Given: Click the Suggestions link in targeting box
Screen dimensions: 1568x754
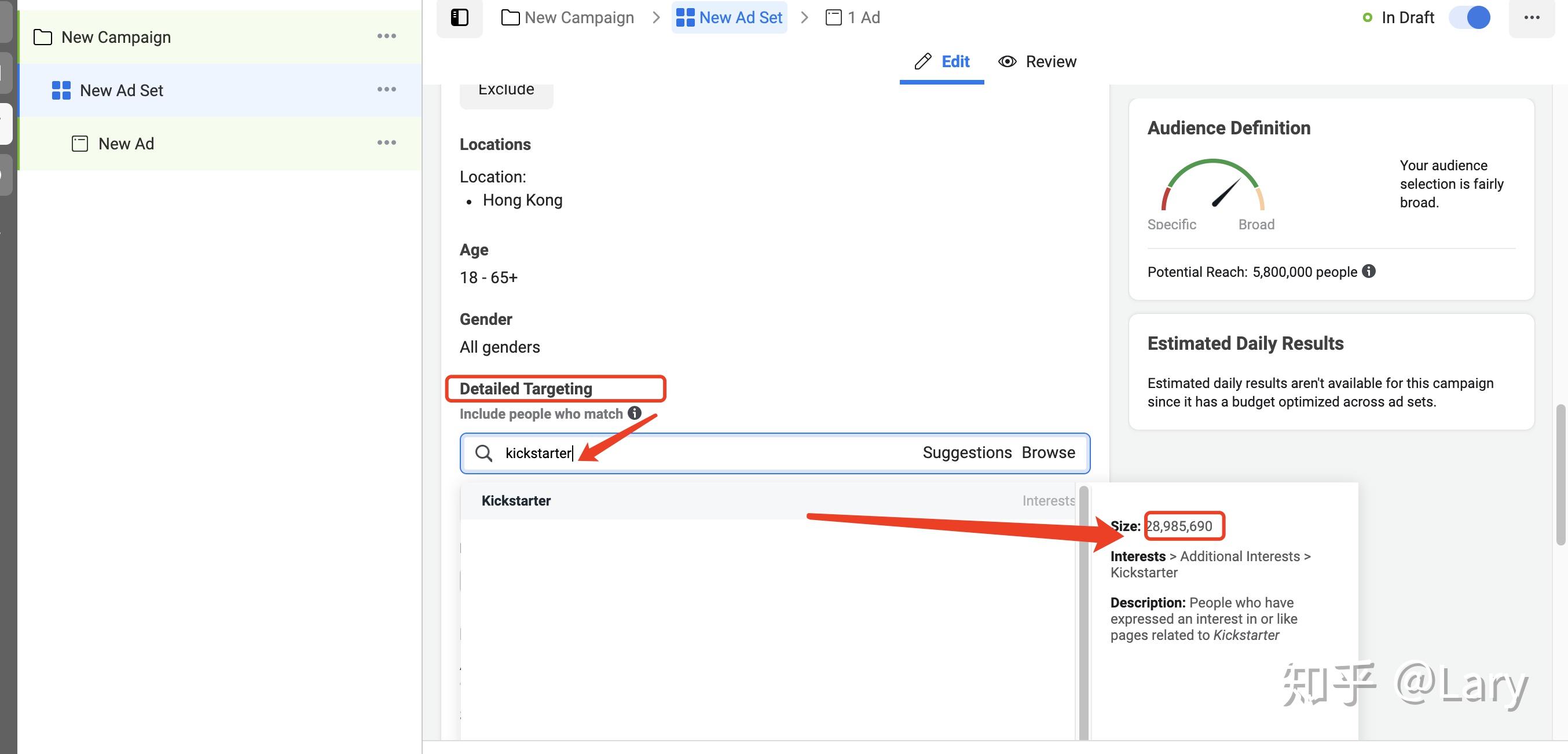Looking at the screenshot, I should [966, 453].
